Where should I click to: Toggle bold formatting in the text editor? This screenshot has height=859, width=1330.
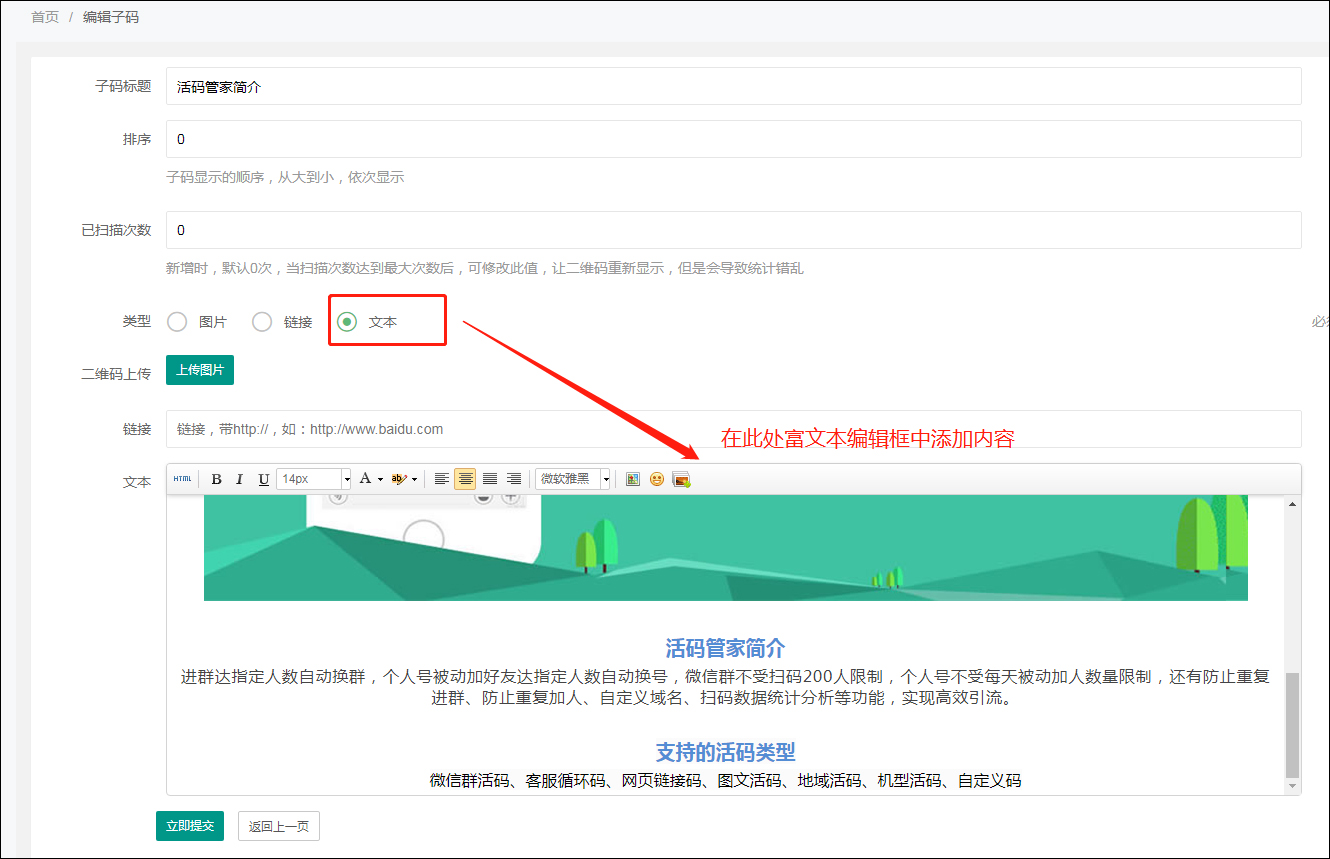pyautogui.click(x=216, y=478)
